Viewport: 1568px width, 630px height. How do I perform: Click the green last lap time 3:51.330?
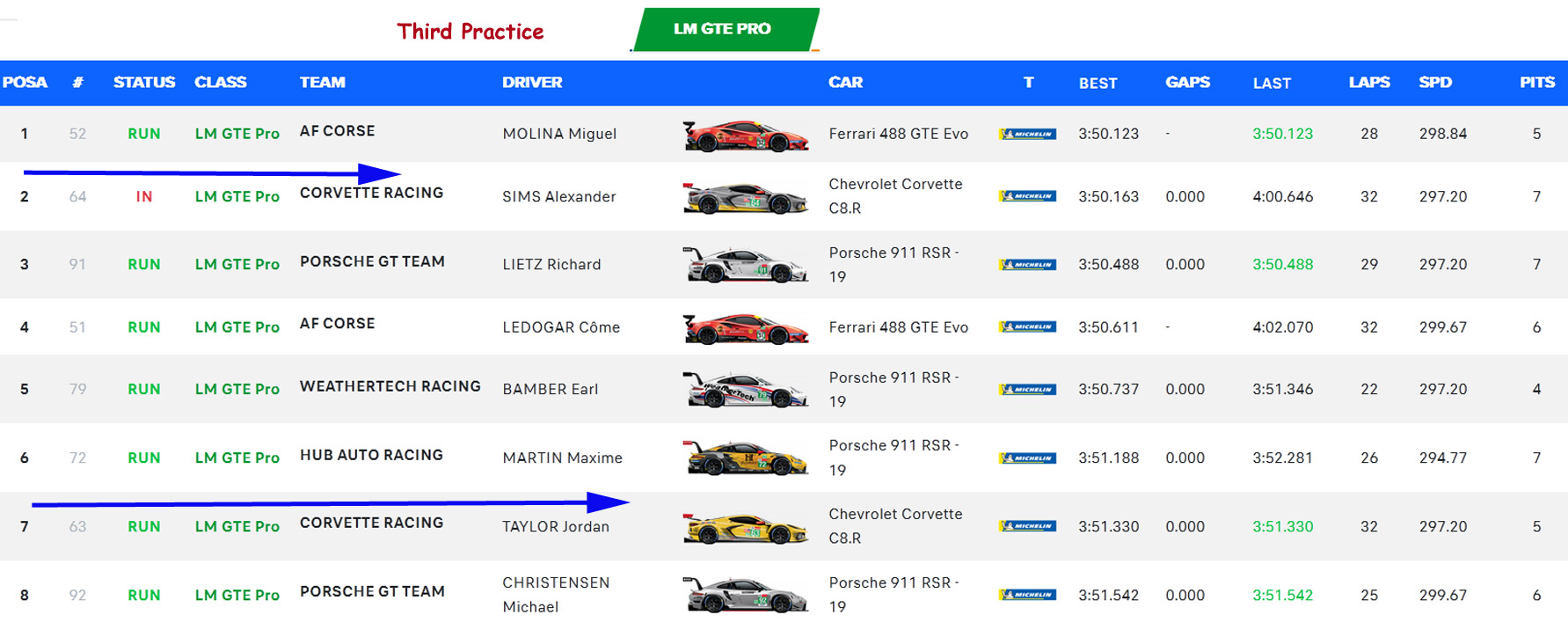[x=1282, y=526]
